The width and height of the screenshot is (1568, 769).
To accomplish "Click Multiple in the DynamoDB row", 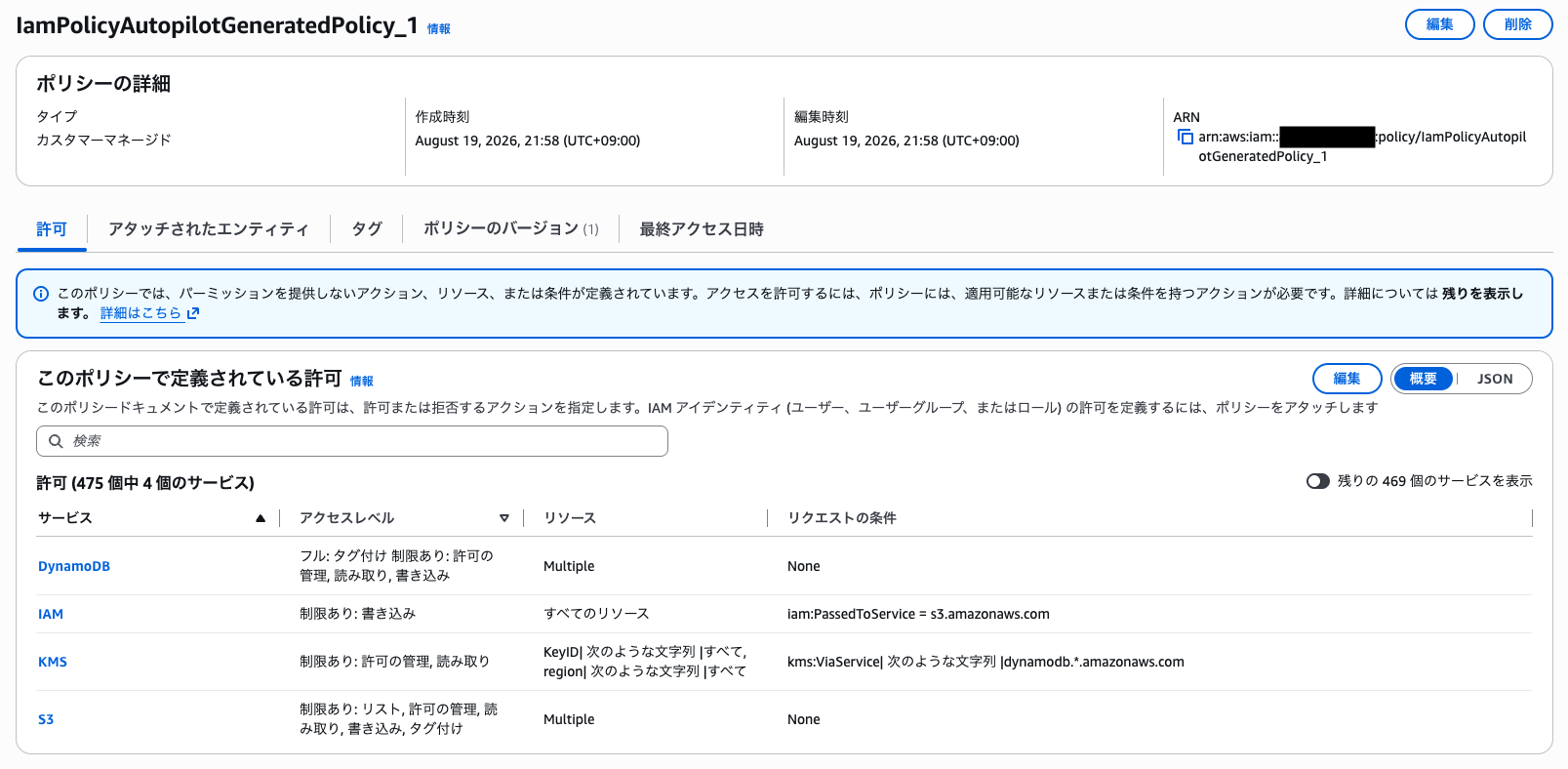I will [x=569, y=566].
